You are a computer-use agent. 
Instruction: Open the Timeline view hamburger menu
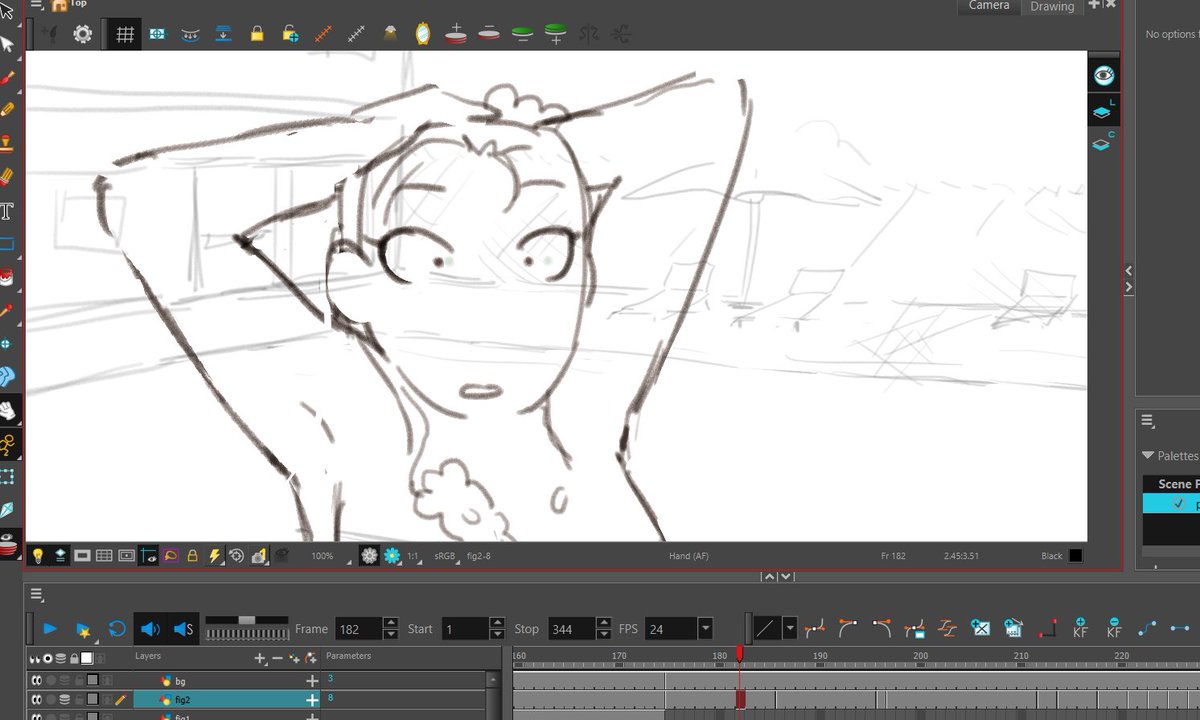click(x=37, y=595)
